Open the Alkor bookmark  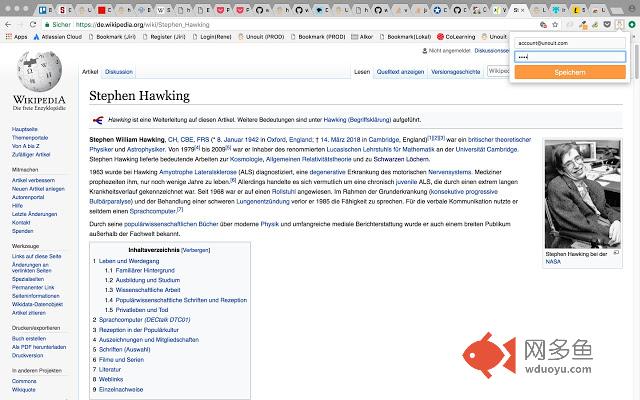(x=362, y=37)
